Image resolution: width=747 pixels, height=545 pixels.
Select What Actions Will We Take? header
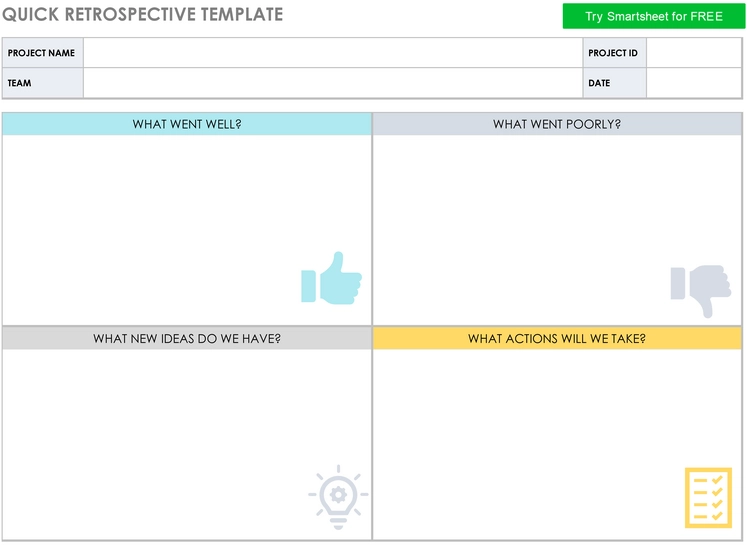tap(557, 338)
